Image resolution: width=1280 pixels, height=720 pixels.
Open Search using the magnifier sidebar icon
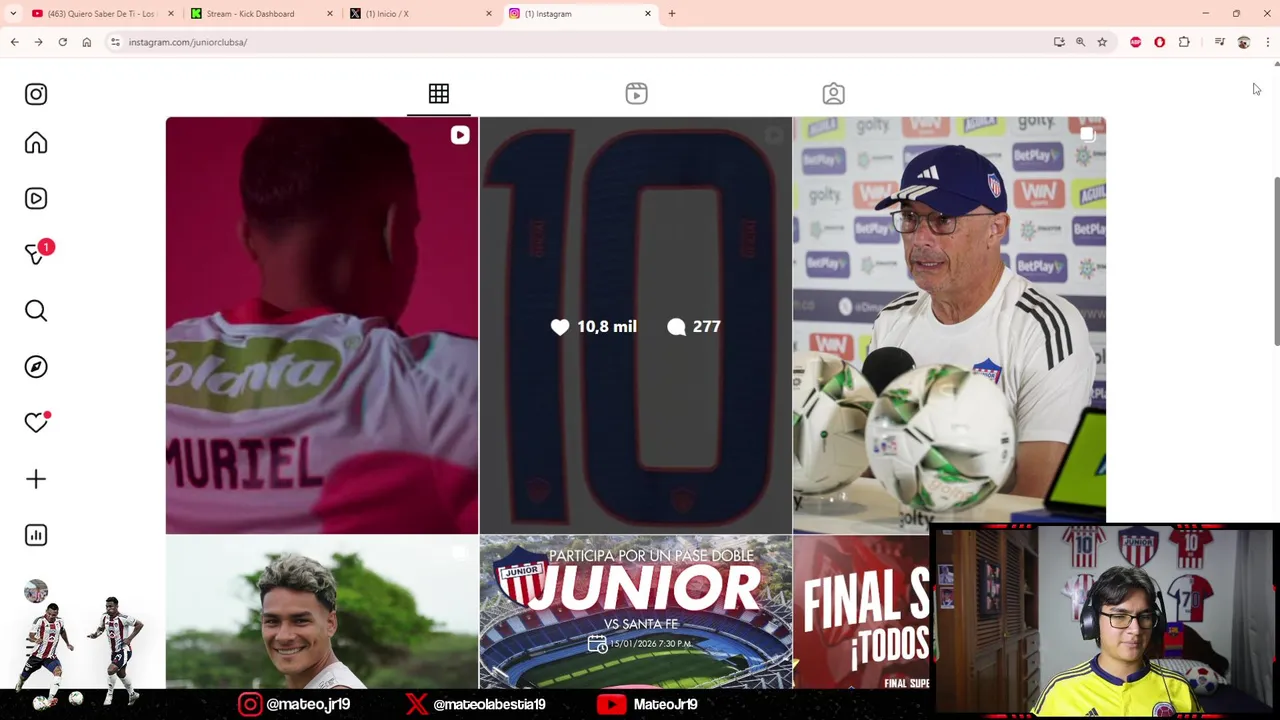coord(36,311)
